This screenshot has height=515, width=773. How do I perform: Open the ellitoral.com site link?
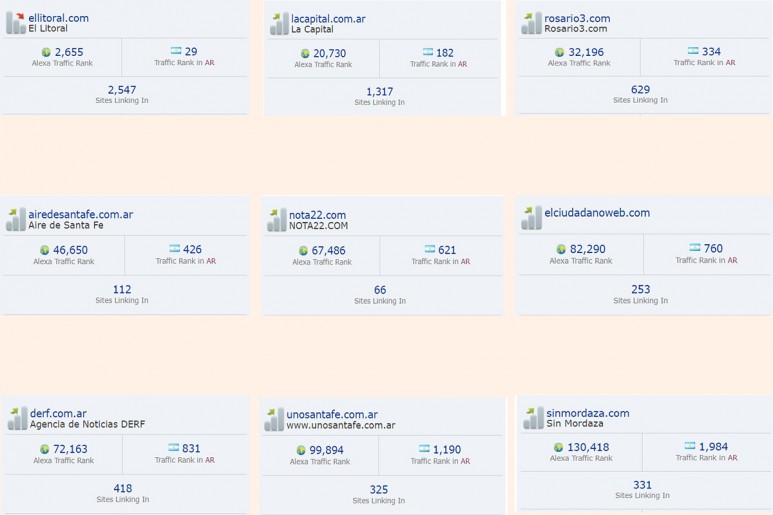coord(59,18)
